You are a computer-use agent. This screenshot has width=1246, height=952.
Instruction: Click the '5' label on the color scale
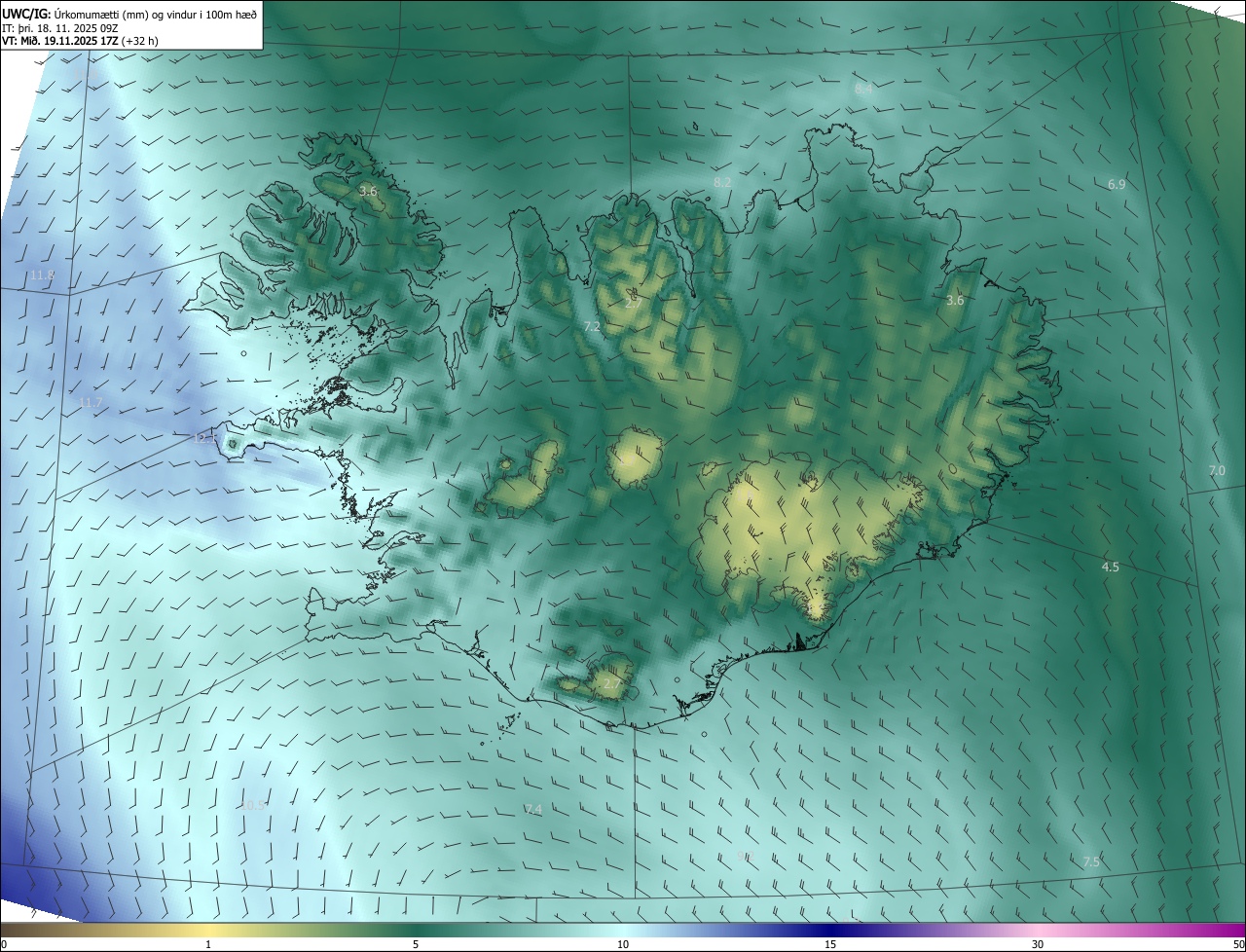[x=416, y=944]
